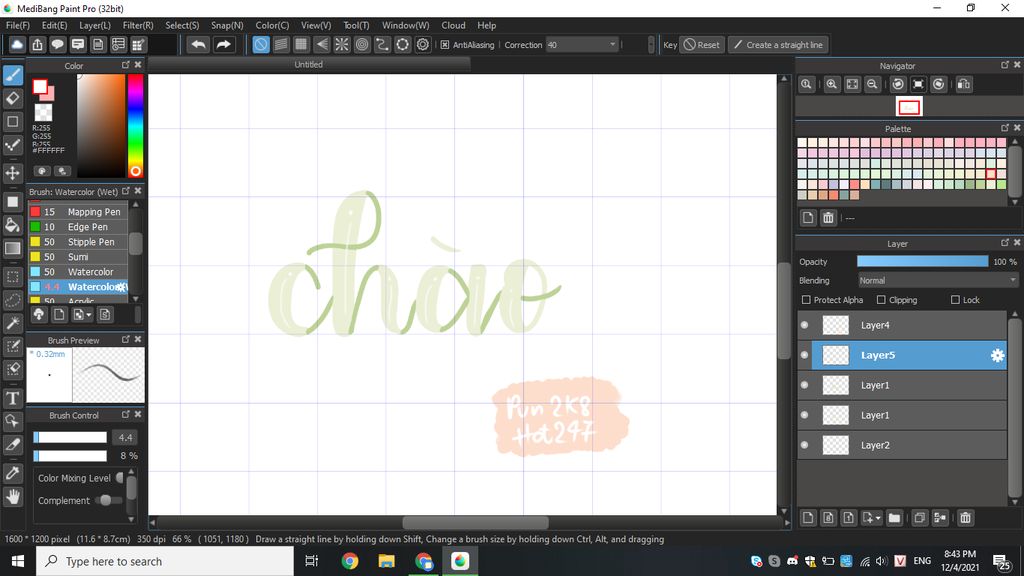1024x576 pixels.
Task: Click Create a straight line button
Action: tap(778, 44)
